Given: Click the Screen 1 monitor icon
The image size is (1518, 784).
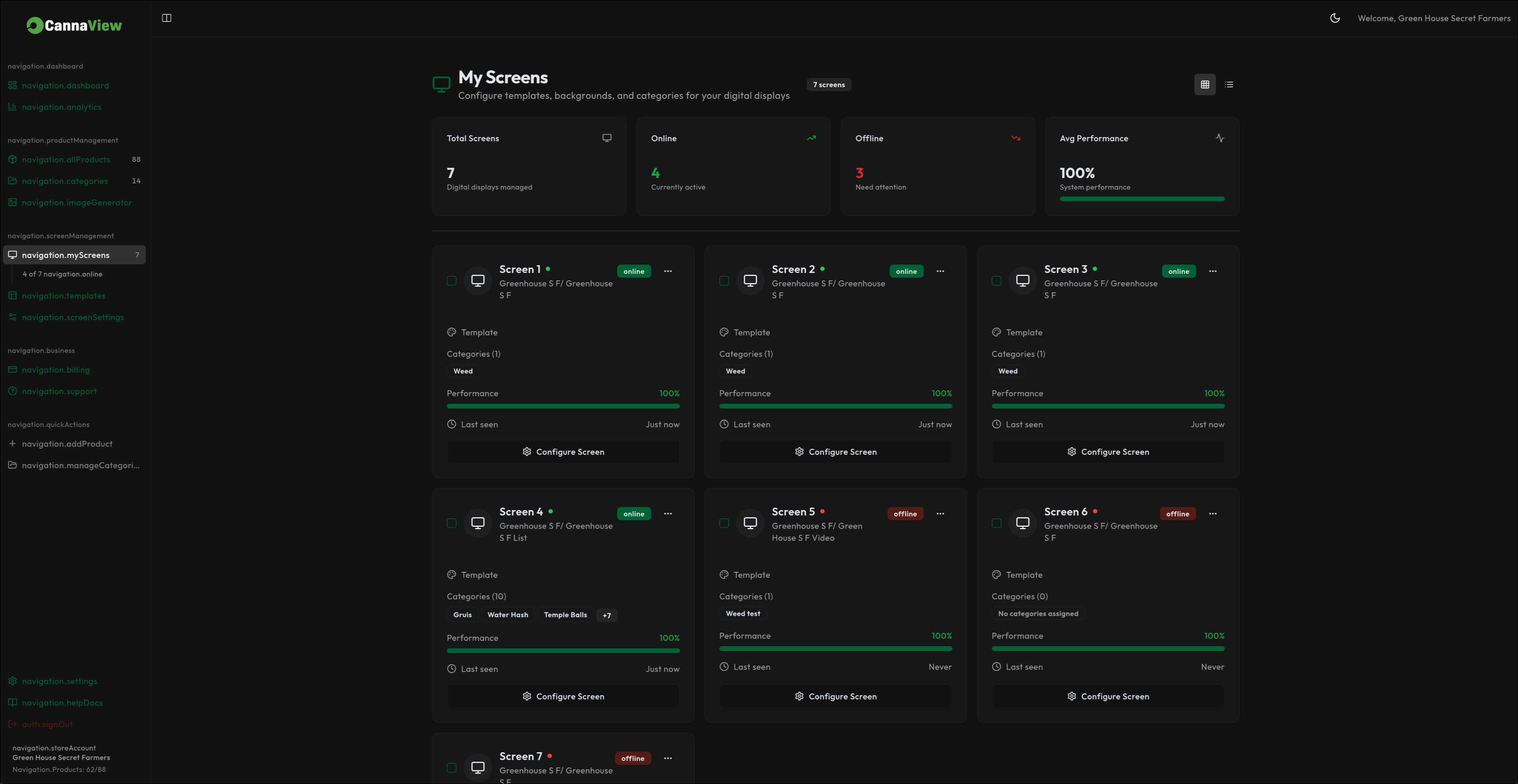Looking at the screenshot, I should (478, 281).
